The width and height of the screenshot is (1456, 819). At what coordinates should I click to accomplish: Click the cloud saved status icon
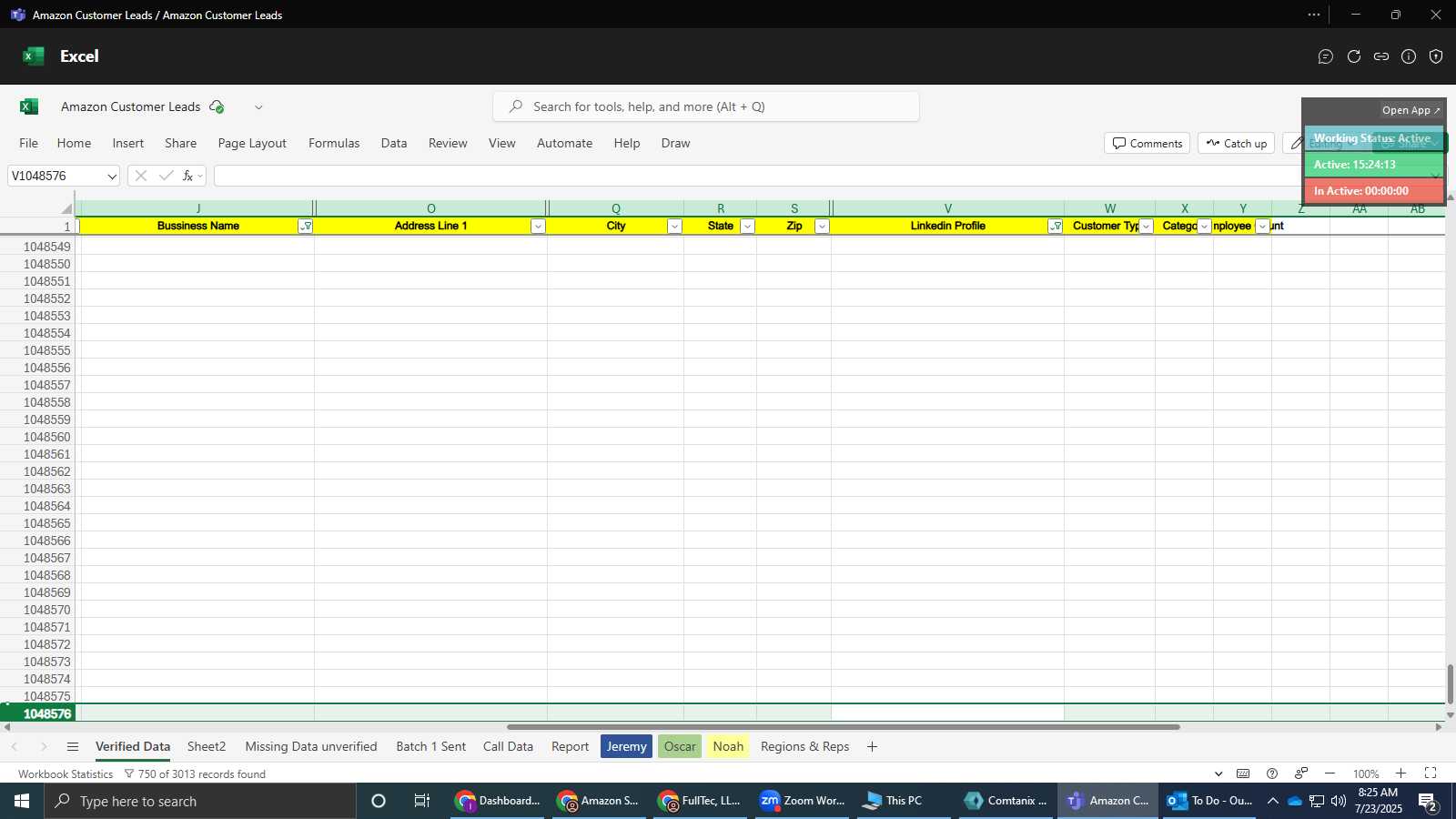(217, 107)
